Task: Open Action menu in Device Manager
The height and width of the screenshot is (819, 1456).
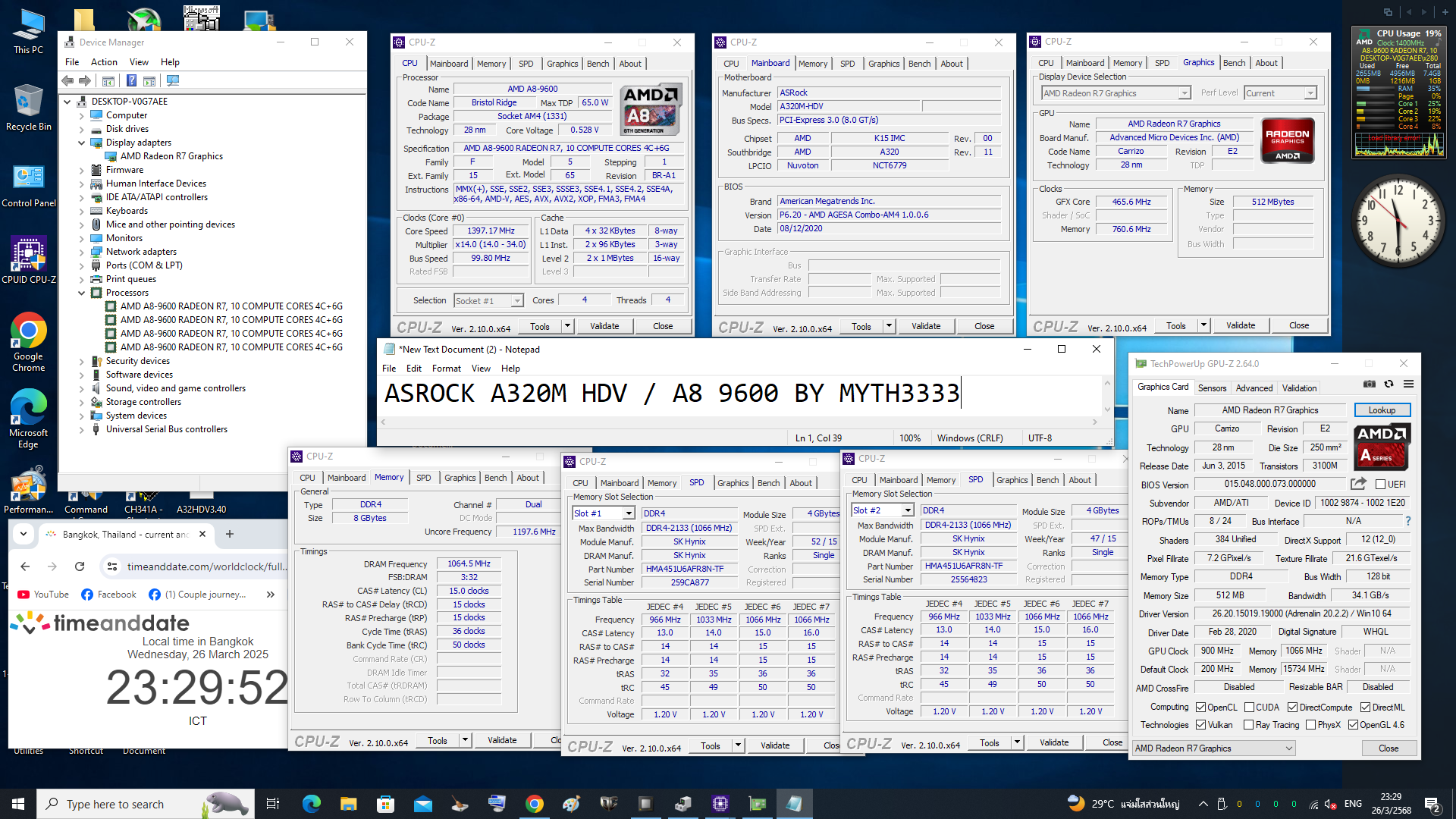Action: [104, 62]
